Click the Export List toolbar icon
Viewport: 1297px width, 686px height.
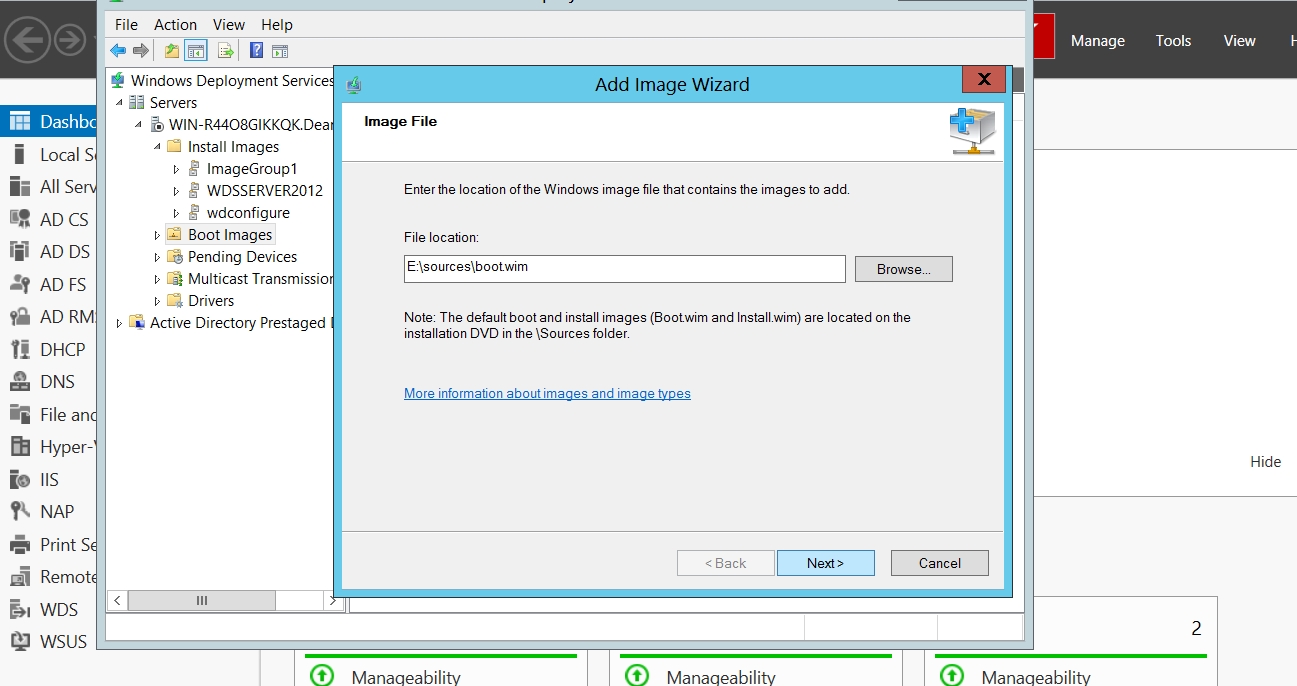[226, 51]
